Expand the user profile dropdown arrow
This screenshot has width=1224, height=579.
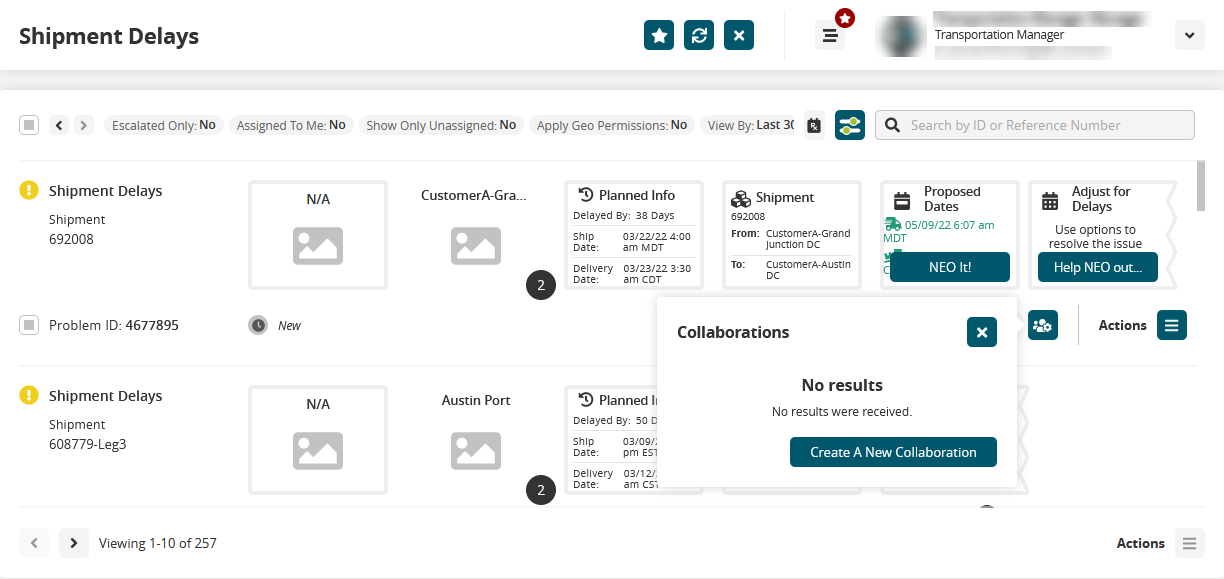click(x=1189, y=35)
